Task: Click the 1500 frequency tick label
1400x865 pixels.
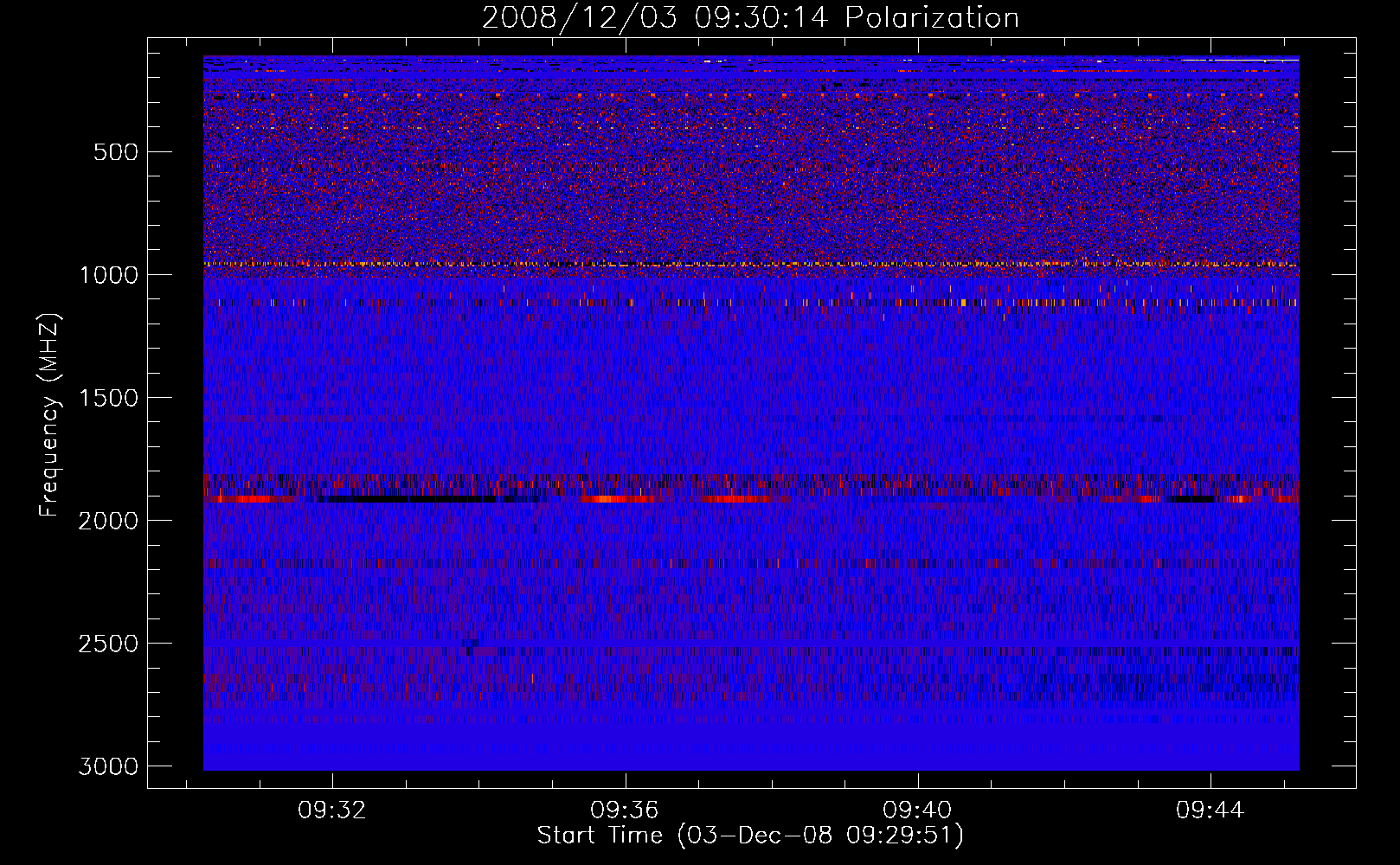Action: [x=108, y=398]
